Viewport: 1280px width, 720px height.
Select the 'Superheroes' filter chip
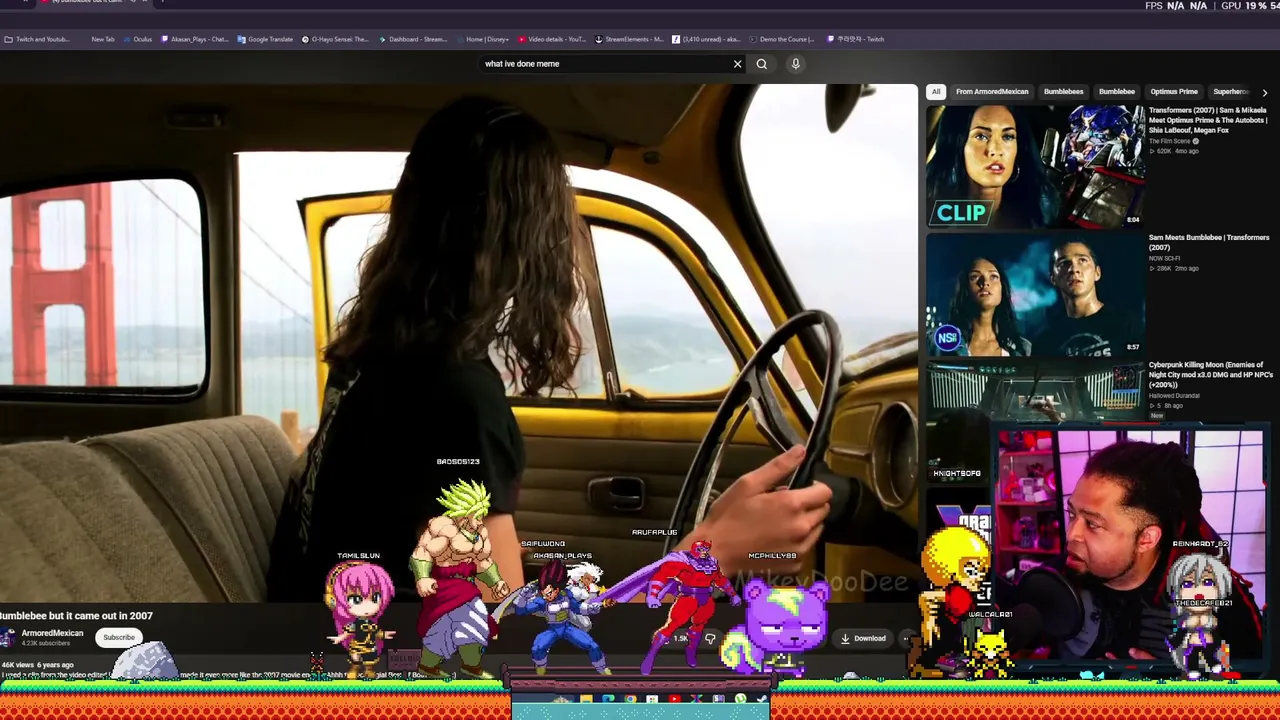tap(1231, 92)
